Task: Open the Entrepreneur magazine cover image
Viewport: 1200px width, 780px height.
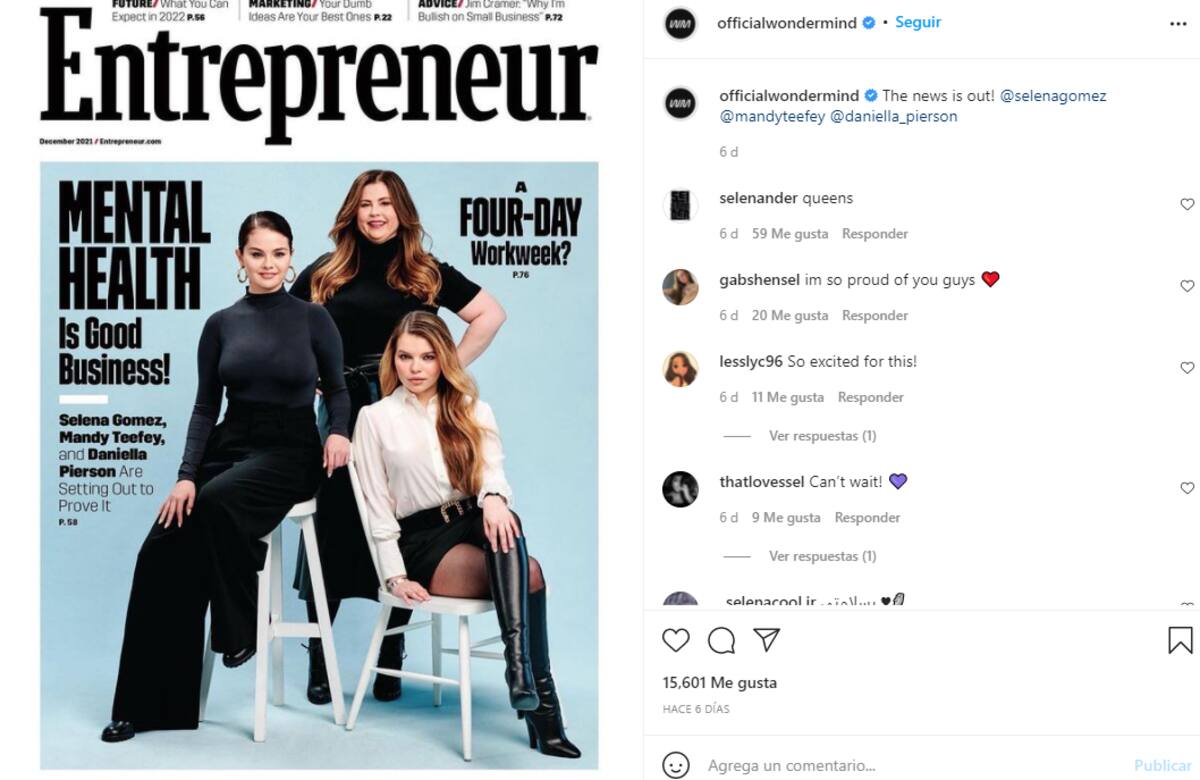Action: point(319,390)
